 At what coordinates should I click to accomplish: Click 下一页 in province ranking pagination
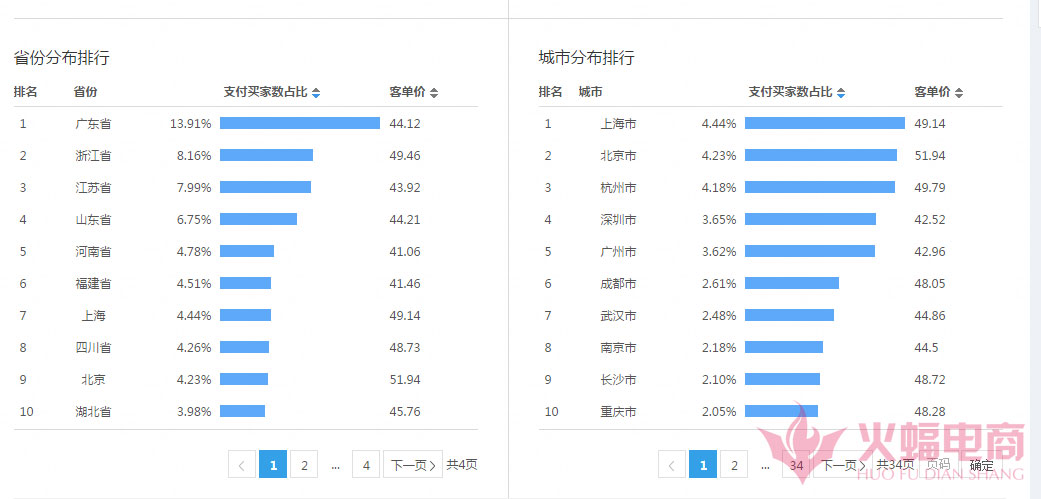click(413, 465)
